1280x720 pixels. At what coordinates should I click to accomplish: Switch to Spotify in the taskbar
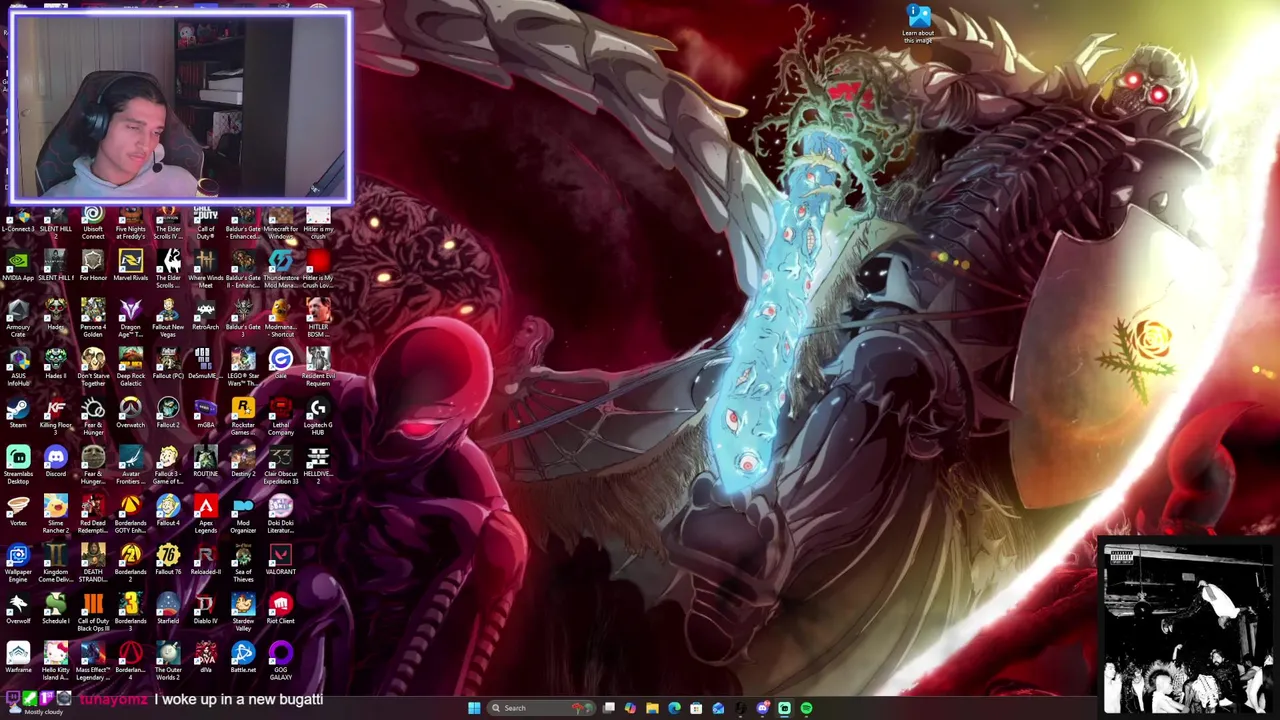(x=806, y=708)
